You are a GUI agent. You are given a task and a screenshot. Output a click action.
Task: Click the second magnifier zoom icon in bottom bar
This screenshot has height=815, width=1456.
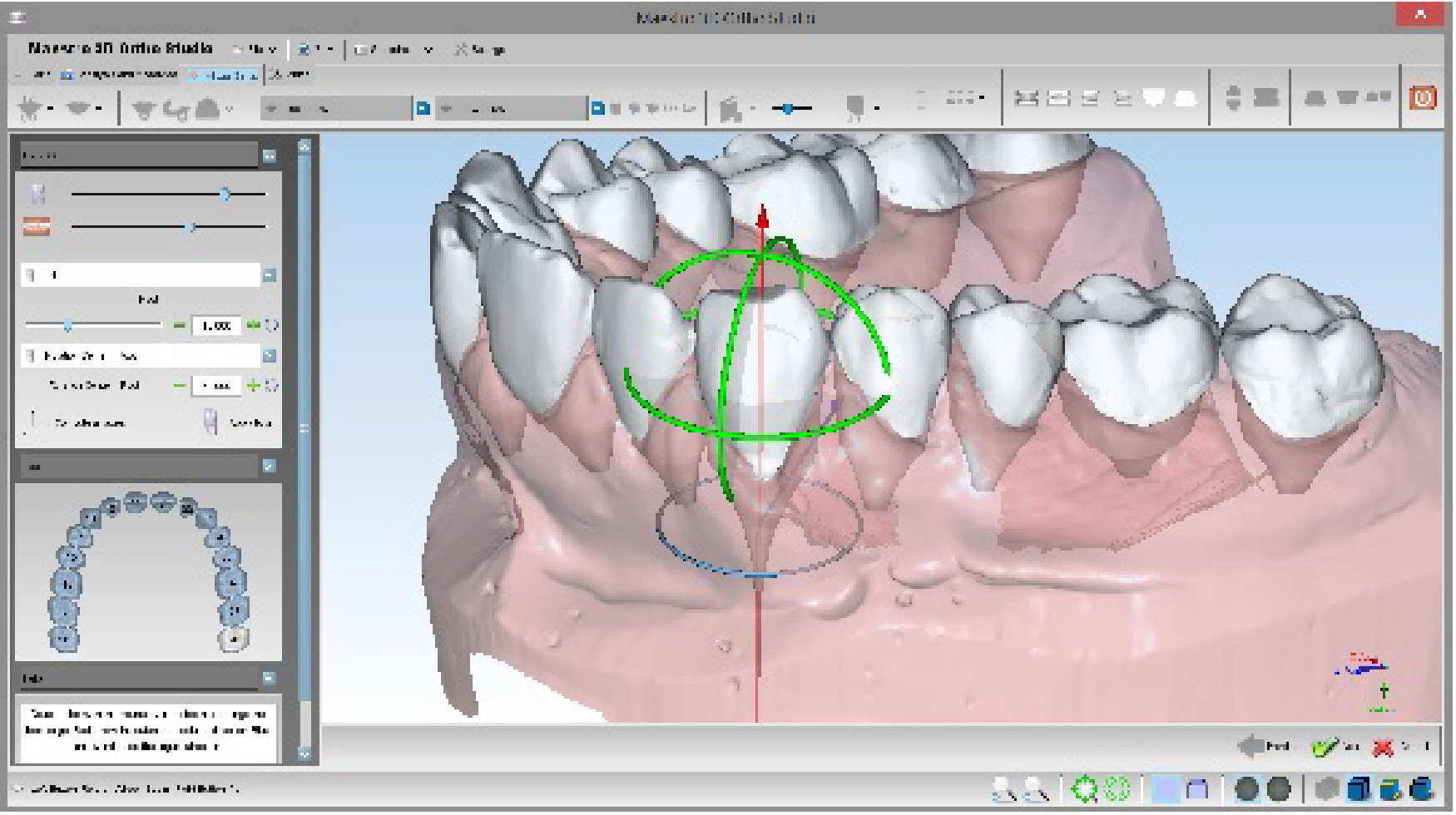[x=1036, y=788]
